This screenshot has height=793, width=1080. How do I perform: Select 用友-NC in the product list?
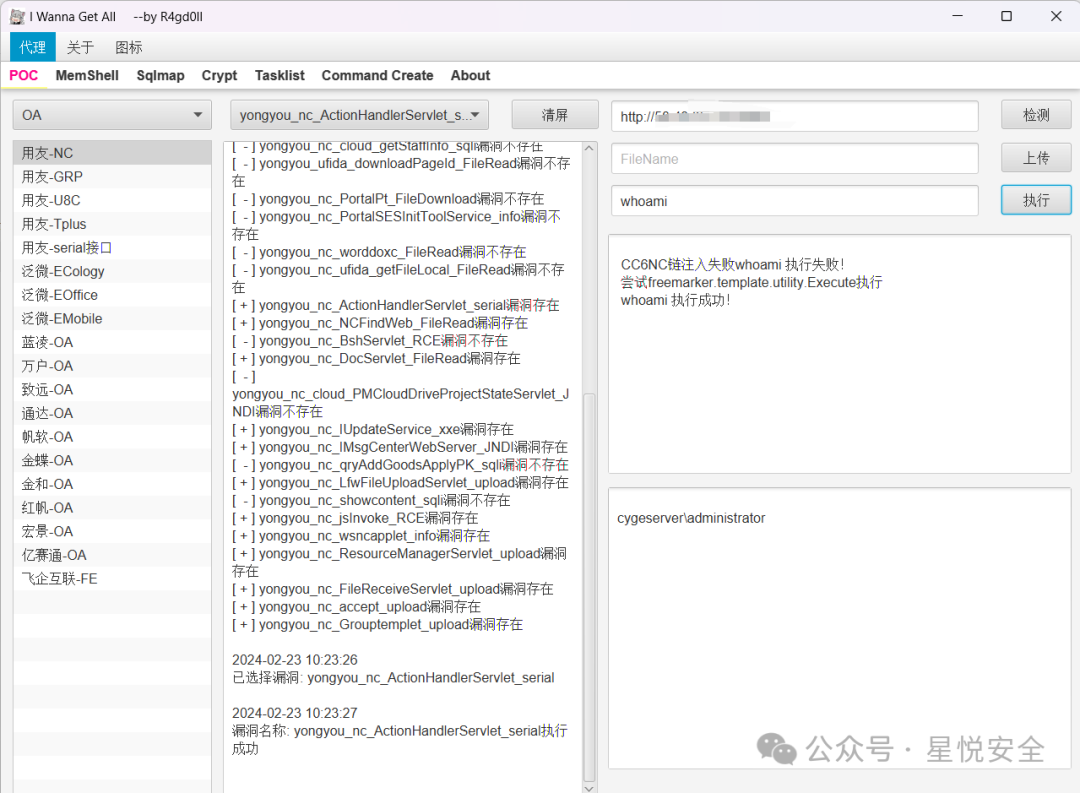click(x=112, y=153)
